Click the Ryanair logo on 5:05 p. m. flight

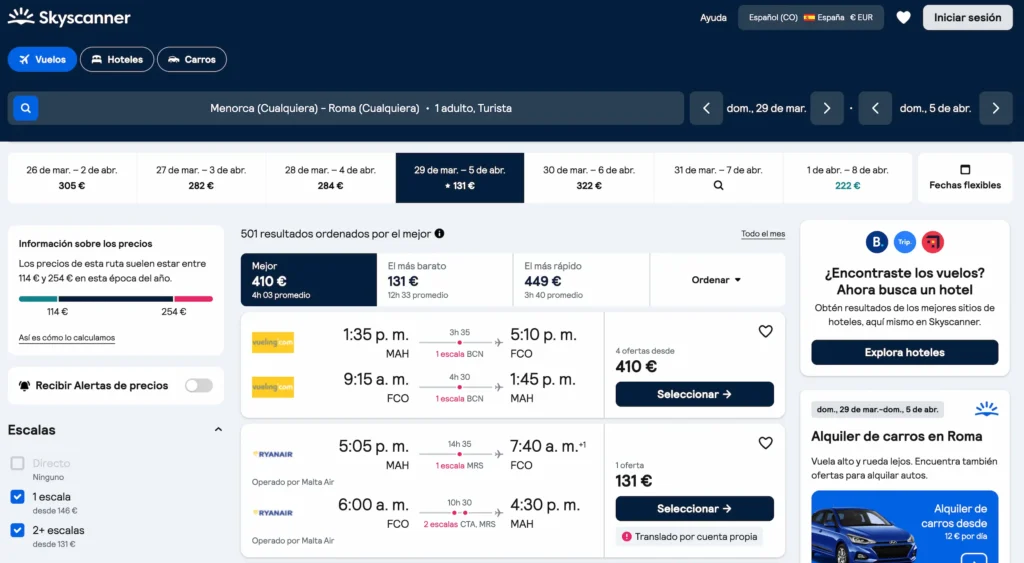tap(273, 454)
